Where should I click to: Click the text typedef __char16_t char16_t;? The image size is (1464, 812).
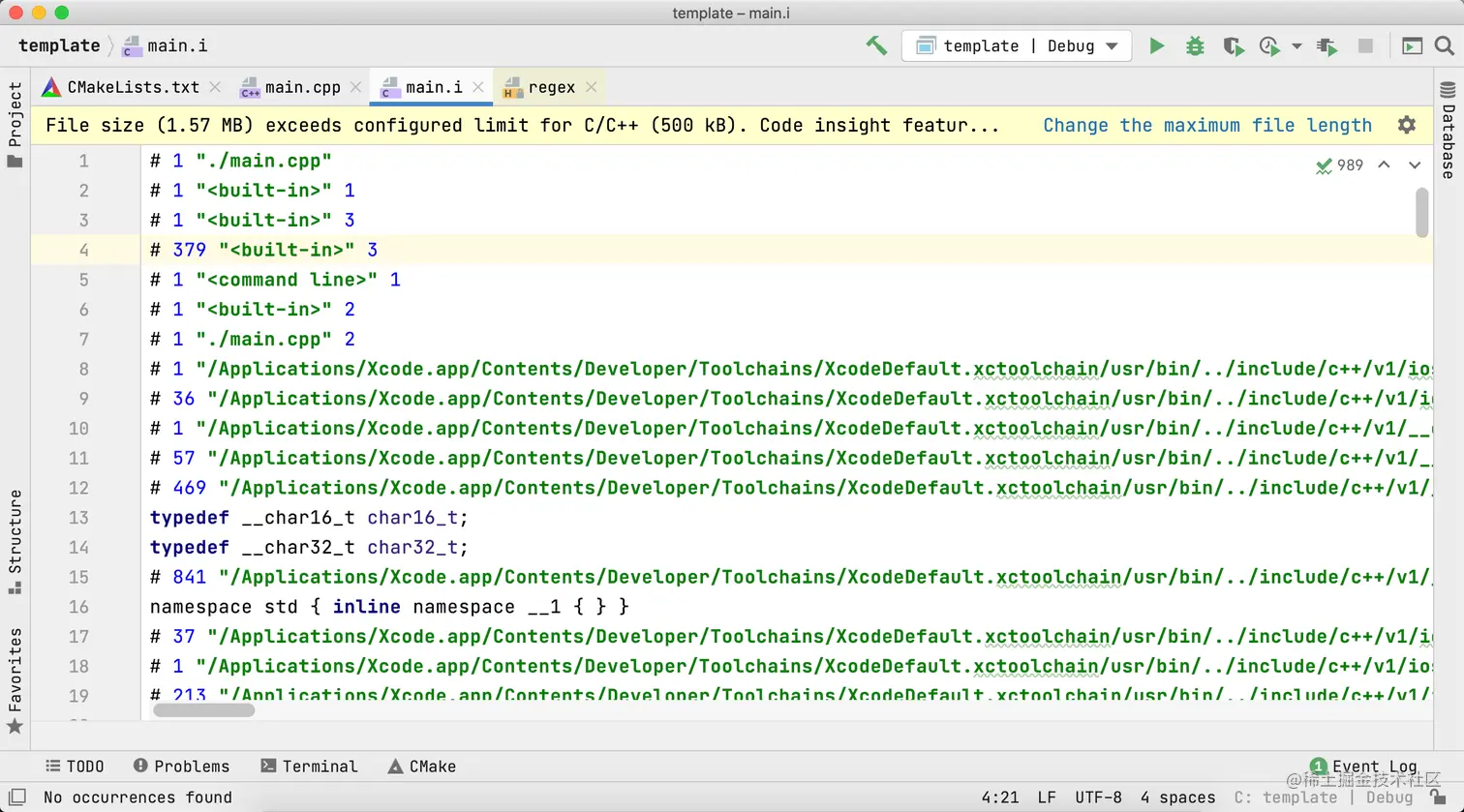(x=309, y=518)
